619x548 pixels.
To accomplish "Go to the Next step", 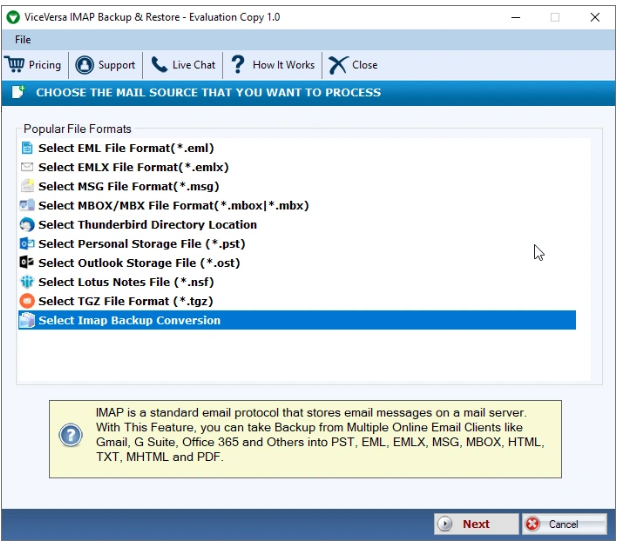I will pyautogui.click(x=476, y=524).
